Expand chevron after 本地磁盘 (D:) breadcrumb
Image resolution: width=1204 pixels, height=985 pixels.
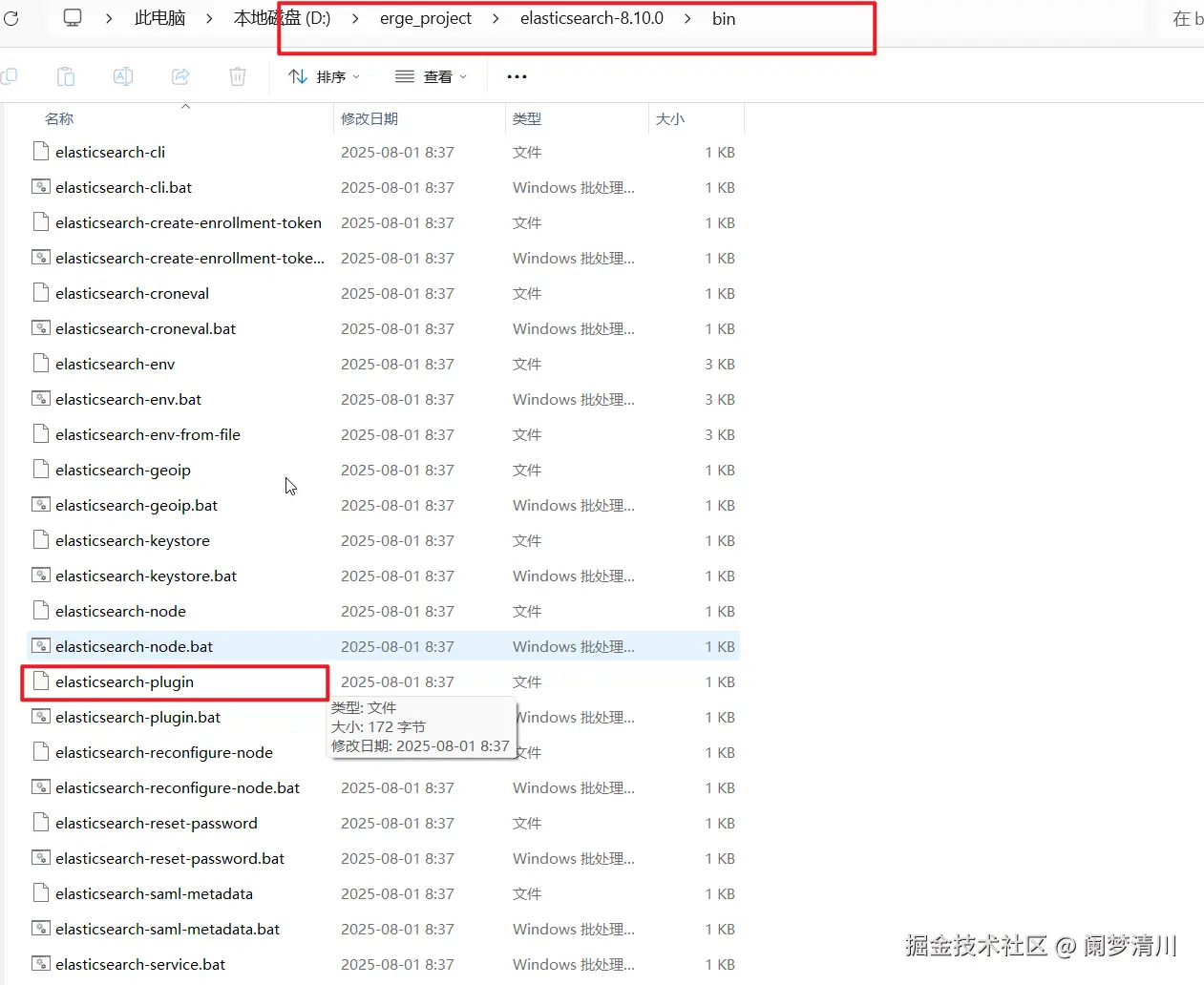(x=355, y=18)
